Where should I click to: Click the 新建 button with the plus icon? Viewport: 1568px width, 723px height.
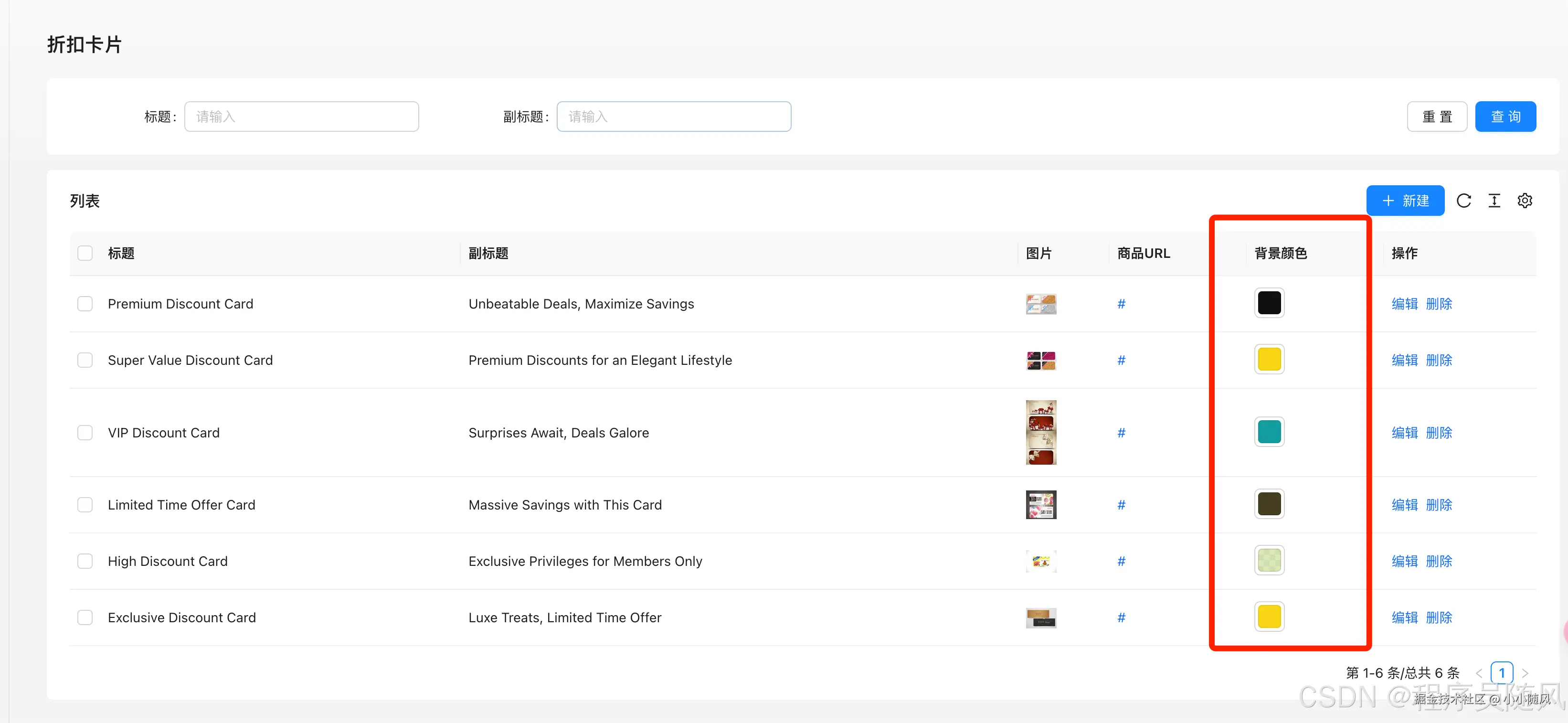click(1405, 201)
